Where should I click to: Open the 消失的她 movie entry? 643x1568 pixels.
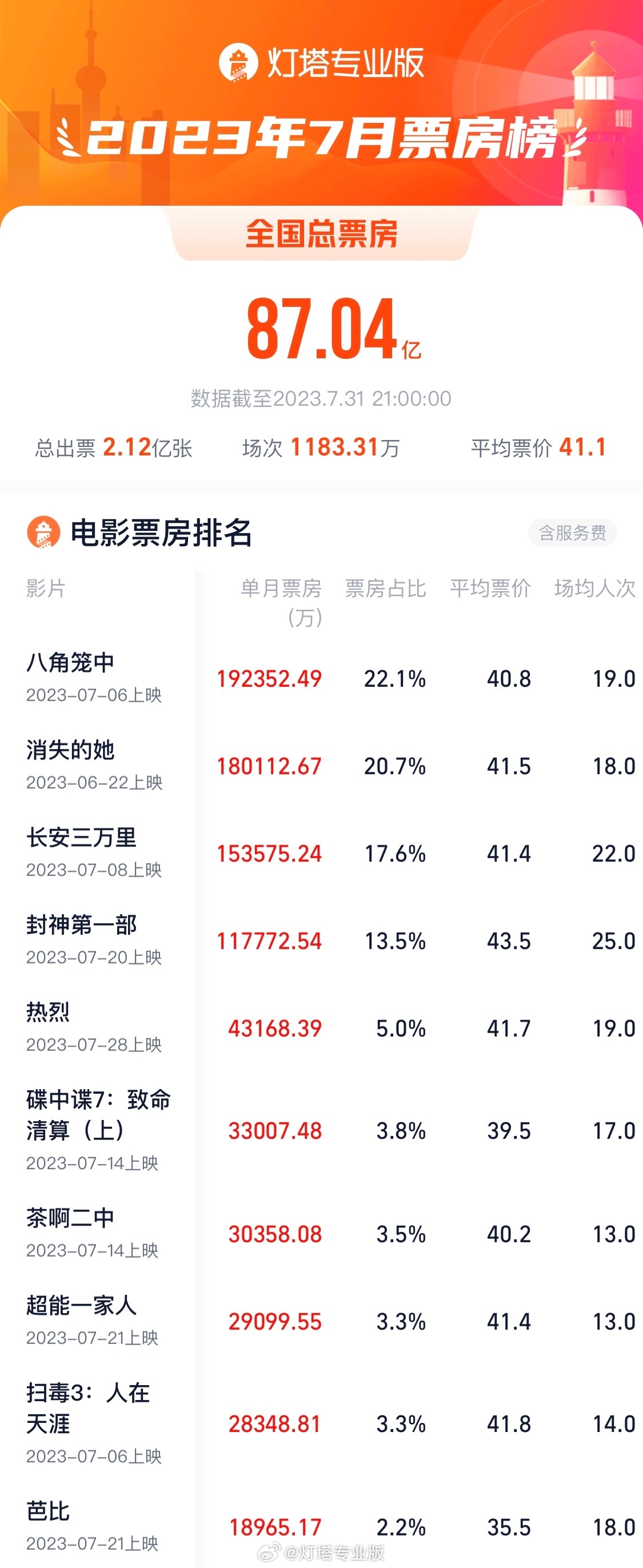point(321,766)
